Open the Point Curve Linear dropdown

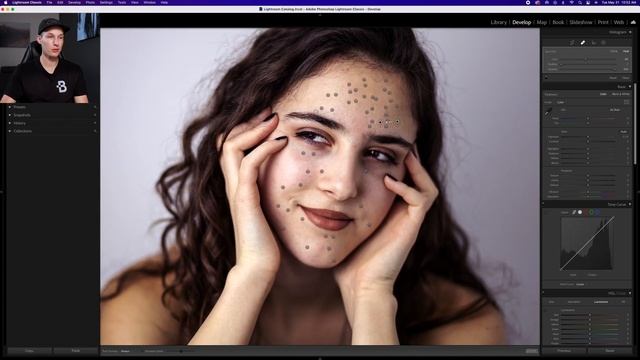[x=580, y=284]
